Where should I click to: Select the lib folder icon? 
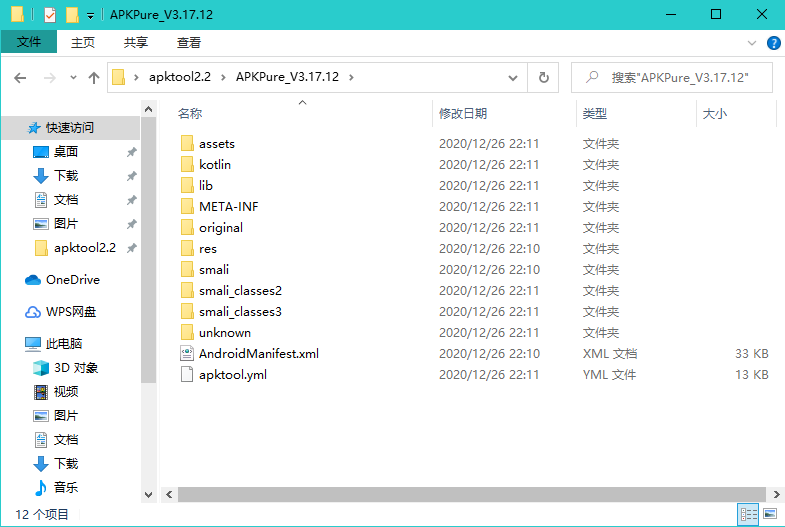187,186
